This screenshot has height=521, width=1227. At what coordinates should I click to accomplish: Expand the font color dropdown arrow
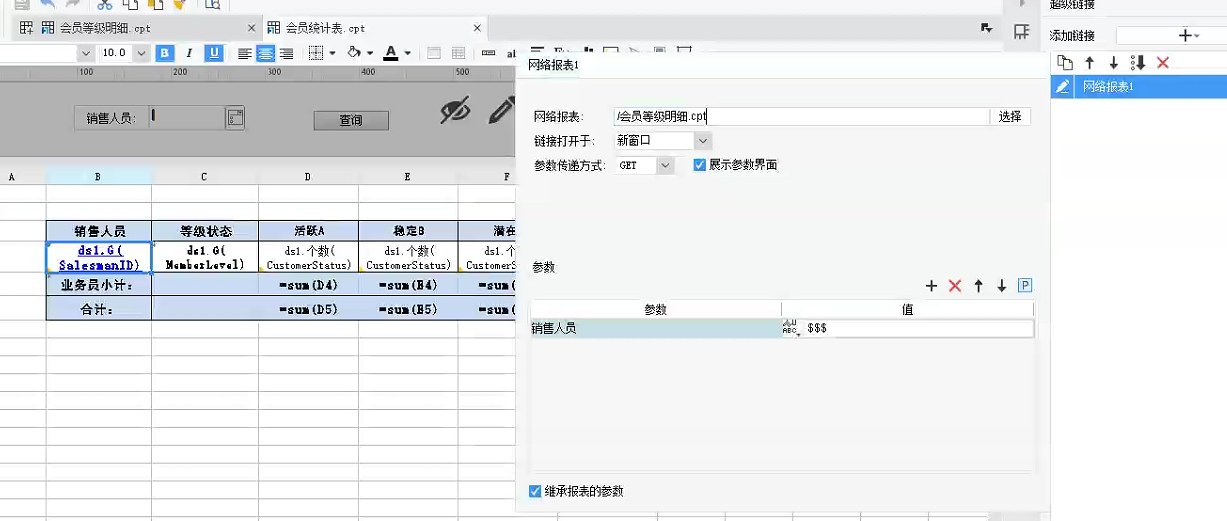point(407,53)
